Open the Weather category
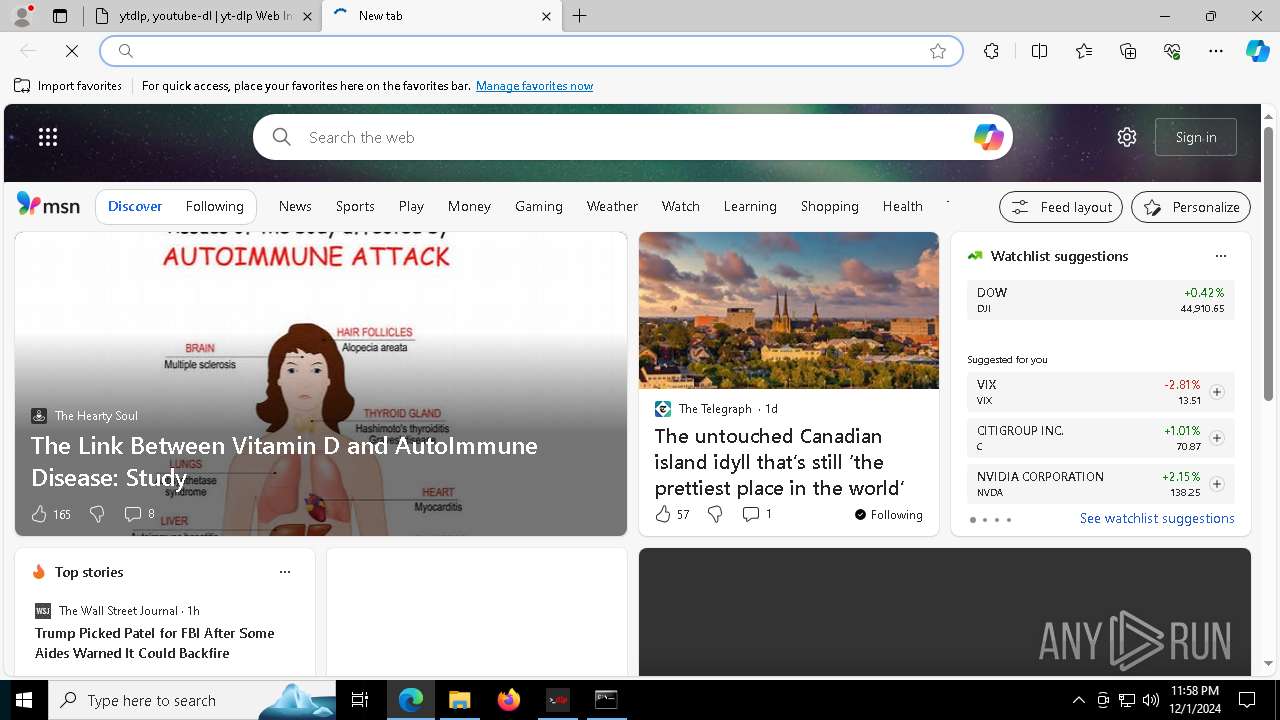This screenshot has height=720, width=1280. (612, 206)
